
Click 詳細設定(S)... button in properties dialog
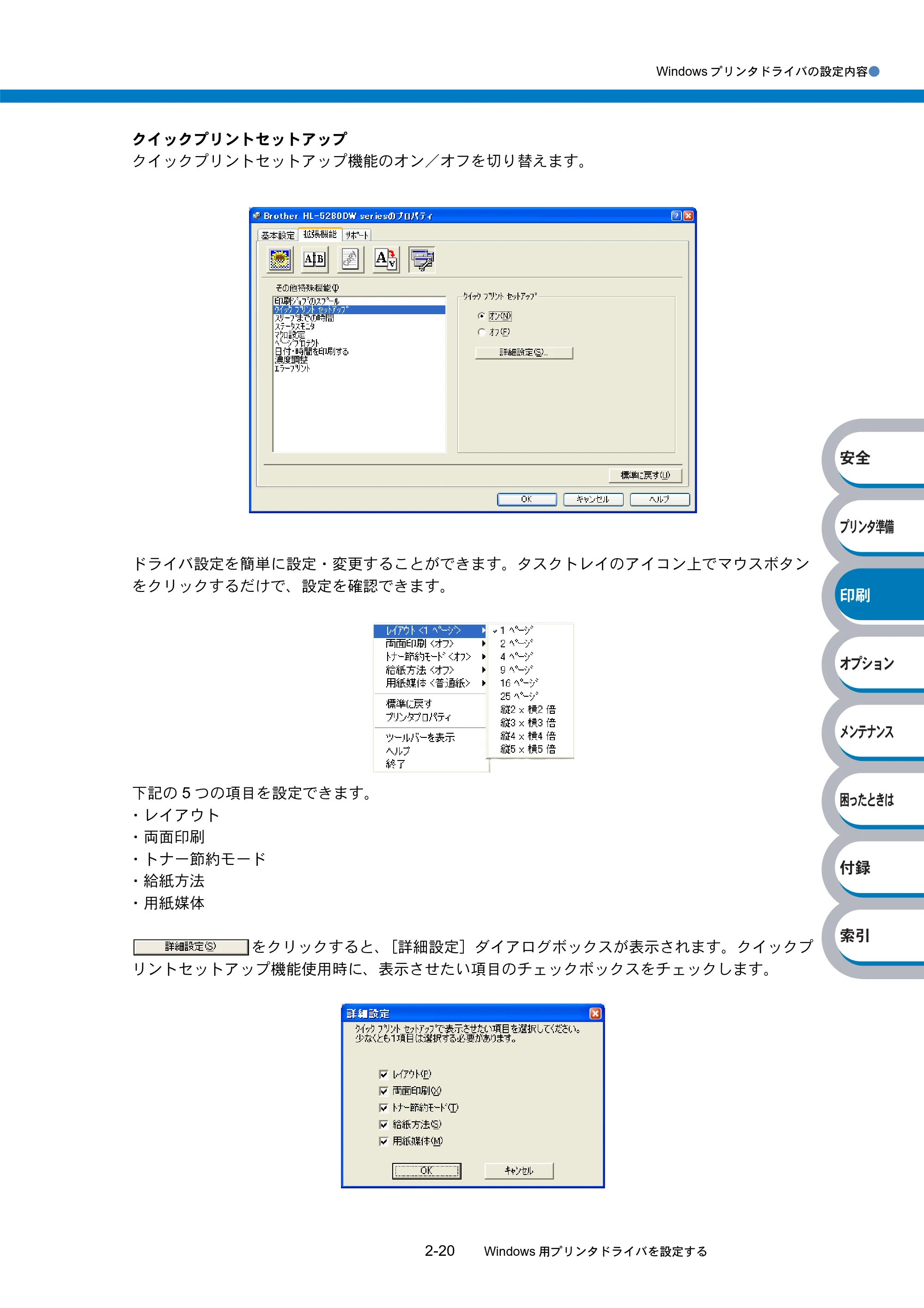click(524, 353)
